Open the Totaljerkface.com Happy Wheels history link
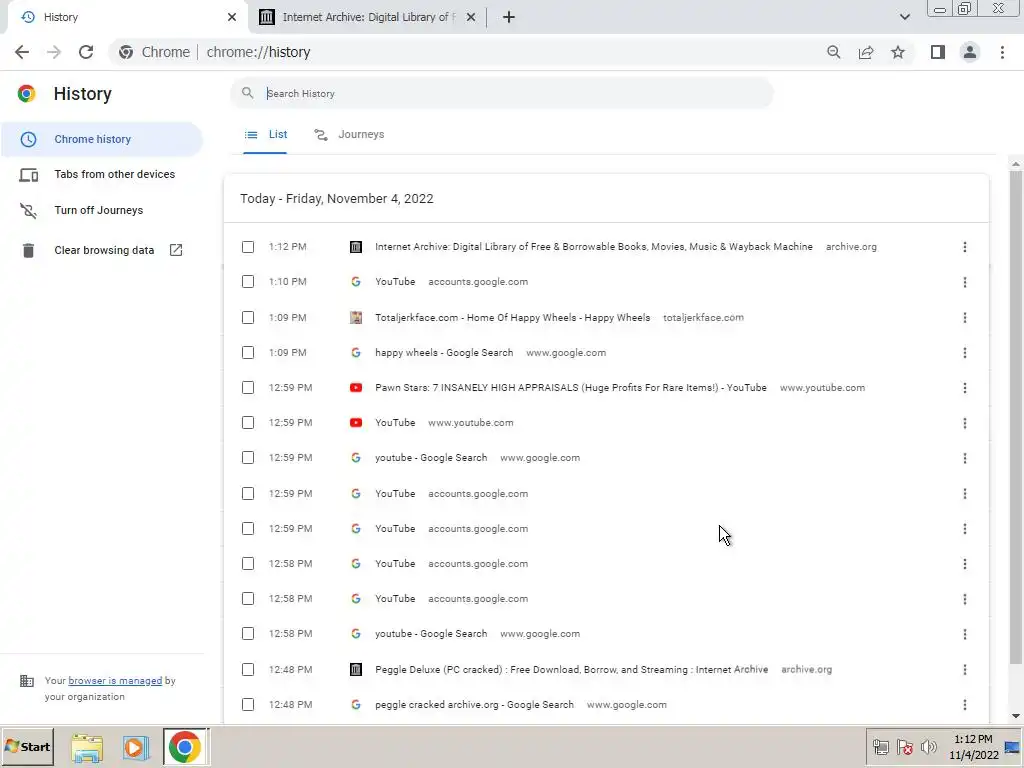This screenshot has height=768, width=1024. [x=513, y=317]
